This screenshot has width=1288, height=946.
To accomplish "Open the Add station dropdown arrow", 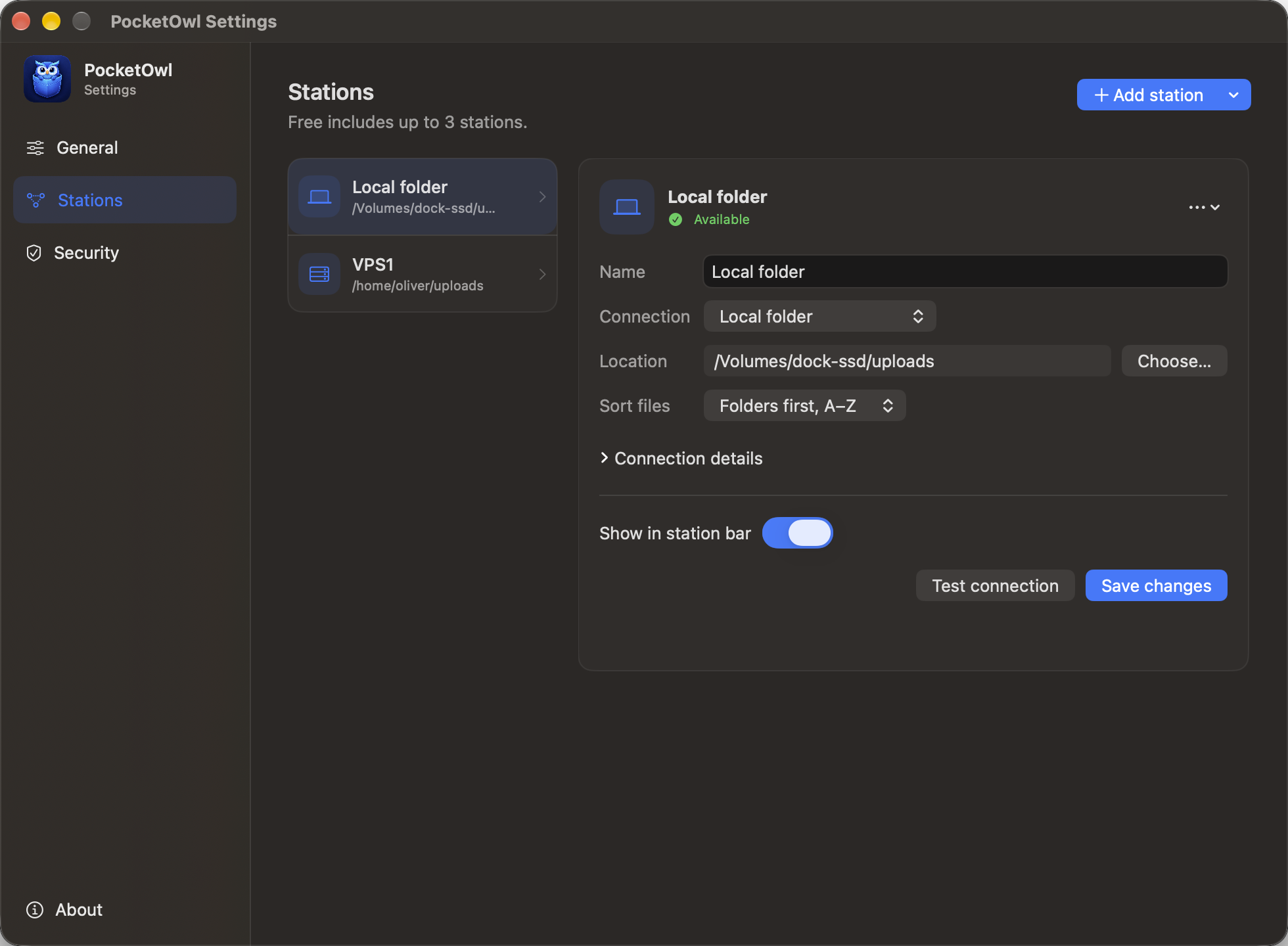I will click(x=1233, y=95).
